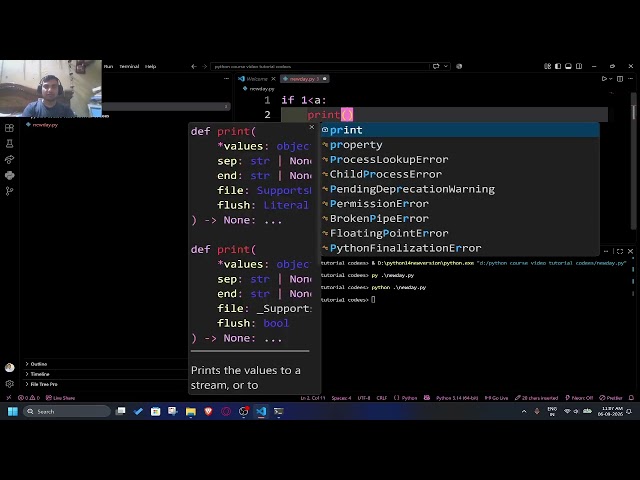Open the Help menu
Viewport: 640px width, 480px height.
[x=151, y=66]
